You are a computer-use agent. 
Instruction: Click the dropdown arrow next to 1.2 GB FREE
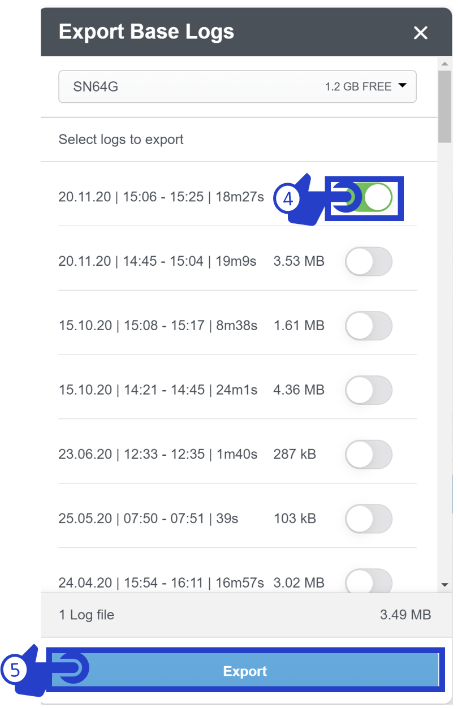point(402,85)
